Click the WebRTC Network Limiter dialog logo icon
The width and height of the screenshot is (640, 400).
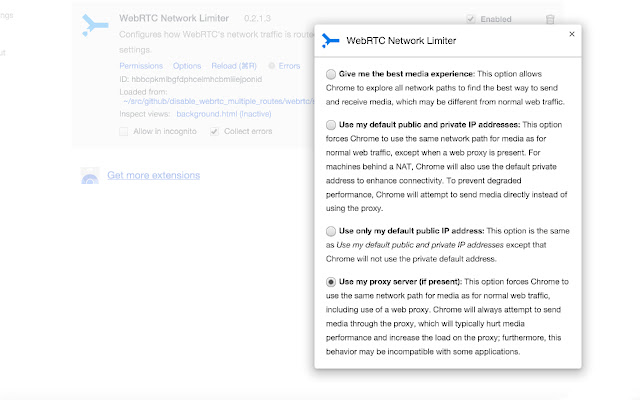tap(330, 40)
